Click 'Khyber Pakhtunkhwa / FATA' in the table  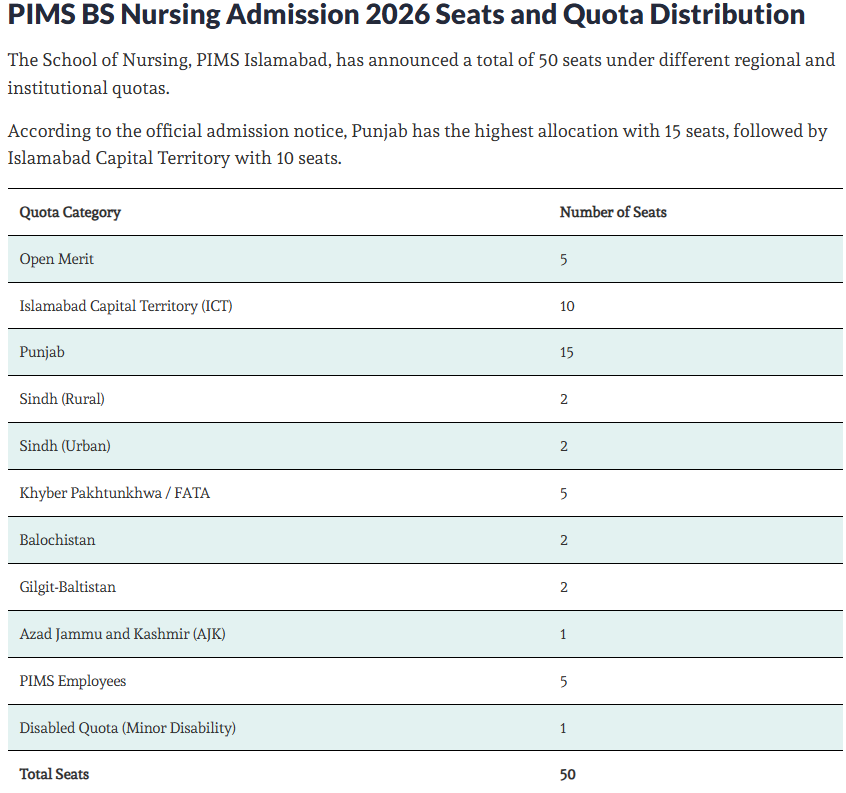tap(114, 494)
